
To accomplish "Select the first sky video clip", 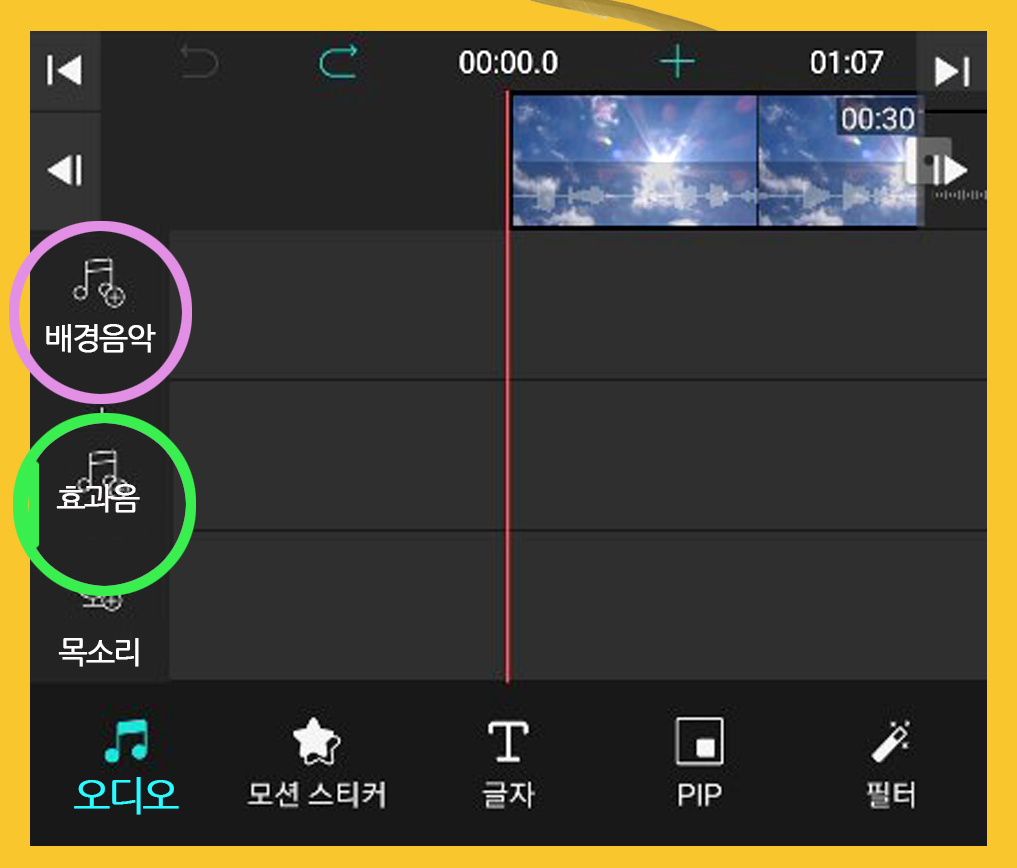I will click(634, 160).
